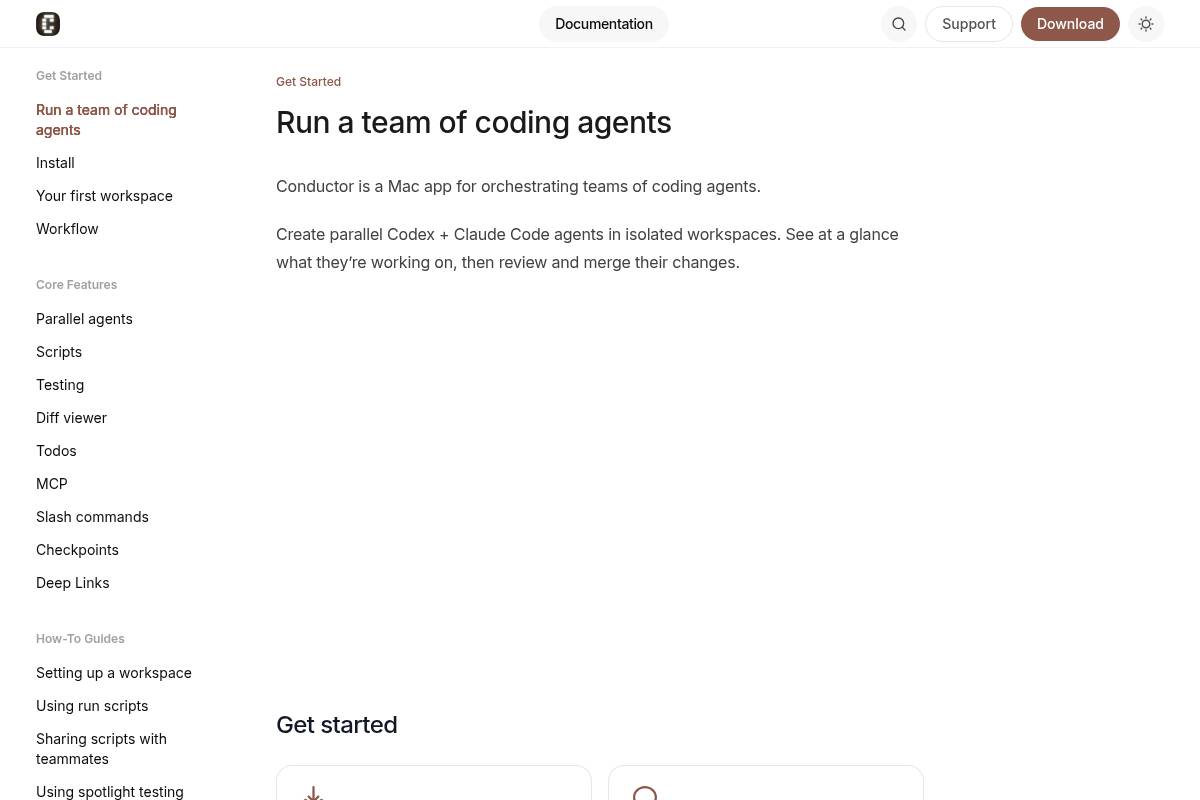Screen dimensions: 1200x800
Task: Click the Conductor logo icon
Action: (48, 24)
